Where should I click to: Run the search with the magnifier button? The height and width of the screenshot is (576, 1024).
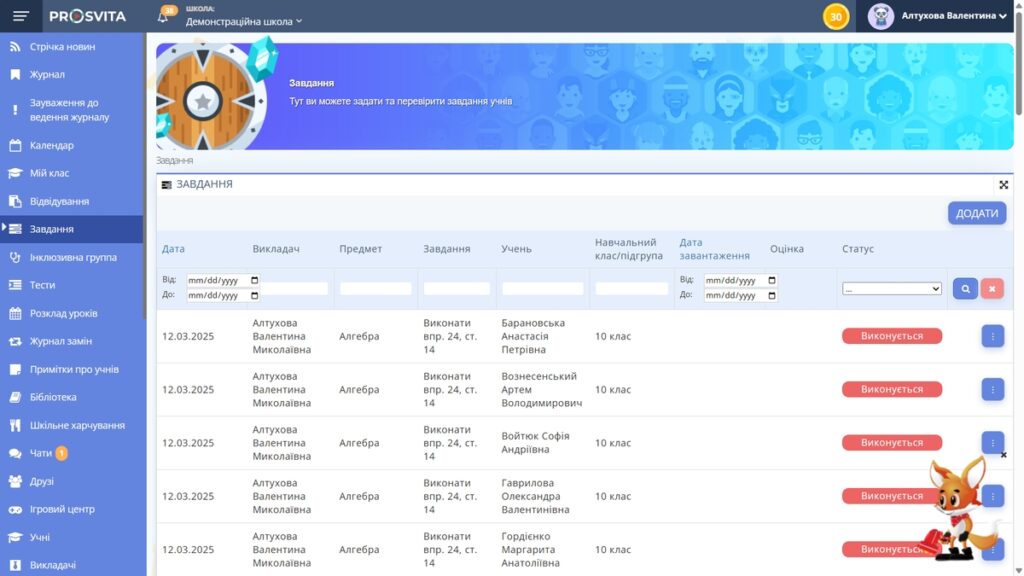[x=962, y=288]
